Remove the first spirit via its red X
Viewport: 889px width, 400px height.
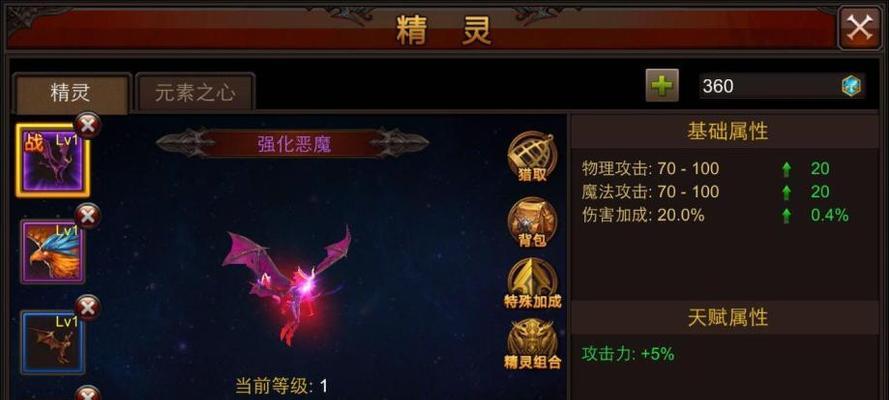pos(87,125)
